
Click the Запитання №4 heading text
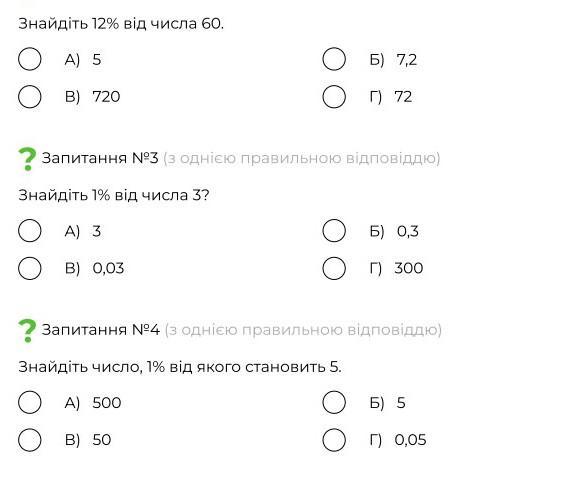(101, 330)
